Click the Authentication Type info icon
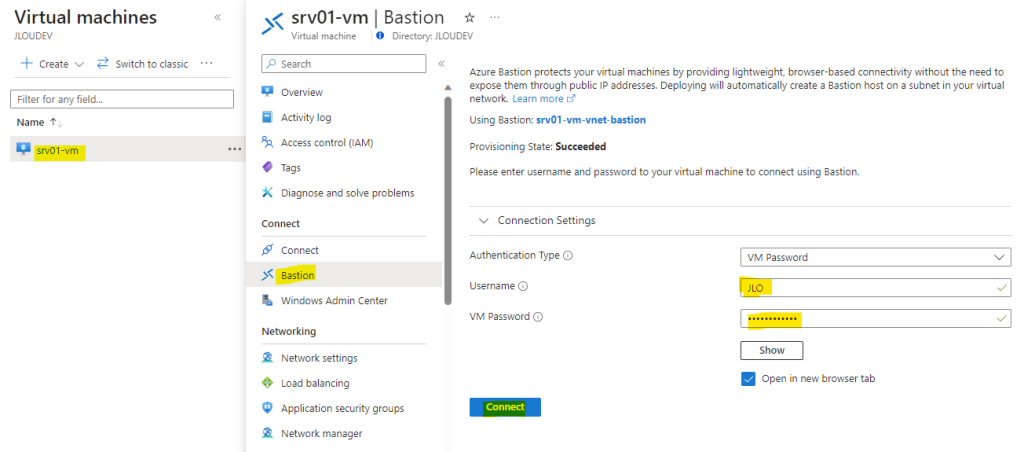 coord(568,256)
